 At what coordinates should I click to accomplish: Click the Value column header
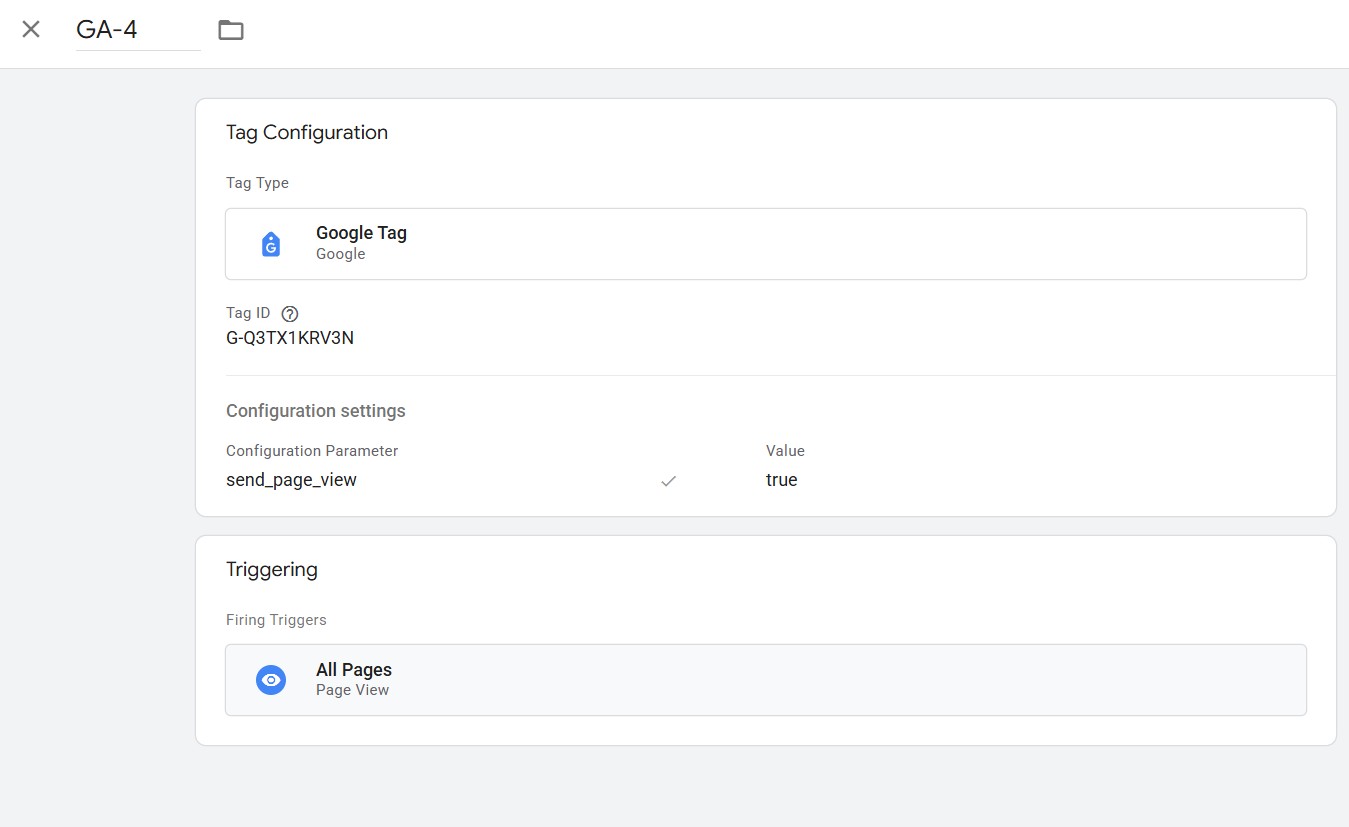(x=785, y=451)
